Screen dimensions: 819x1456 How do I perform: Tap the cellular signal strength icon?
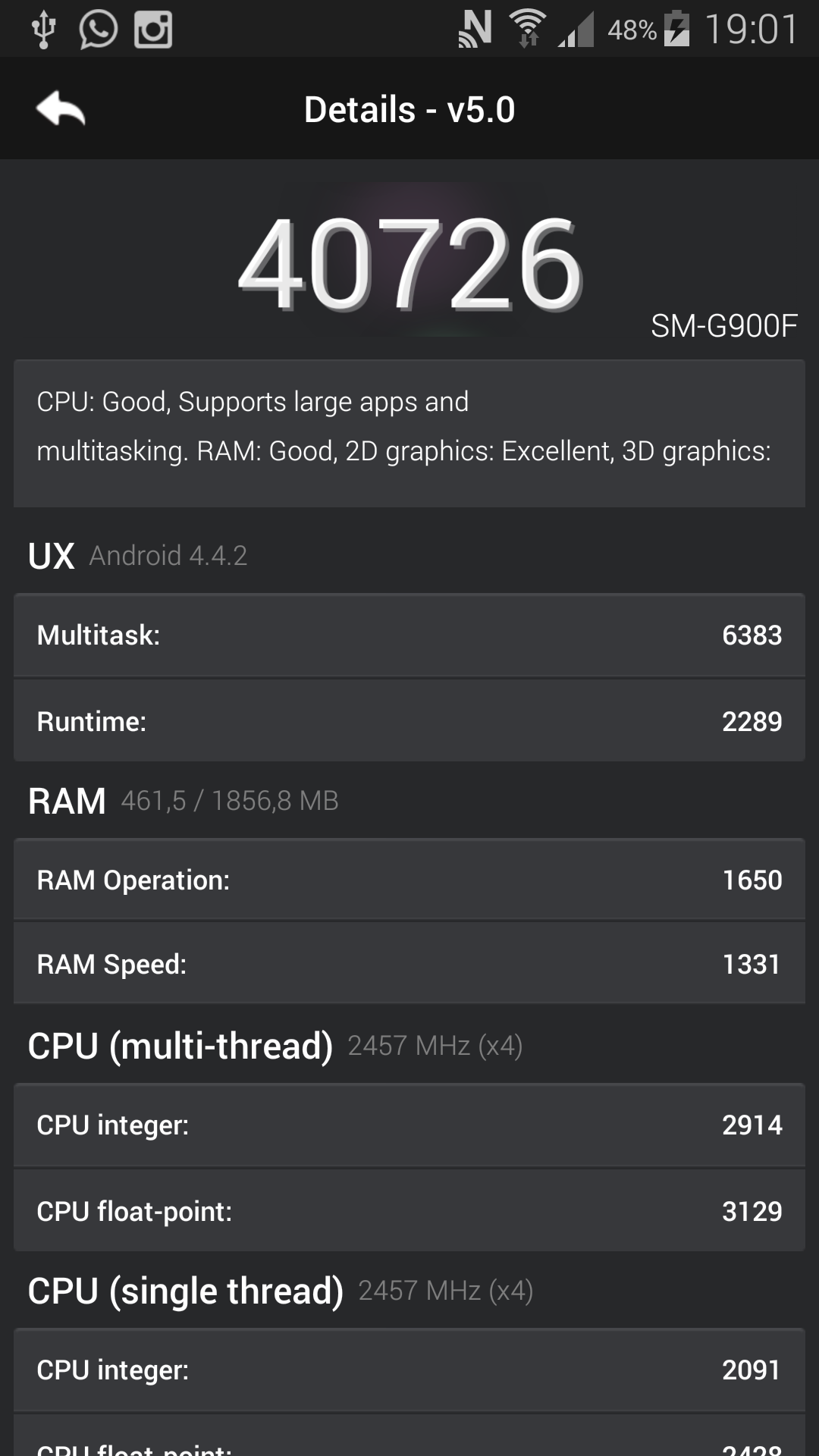click(x=576, y=32)
